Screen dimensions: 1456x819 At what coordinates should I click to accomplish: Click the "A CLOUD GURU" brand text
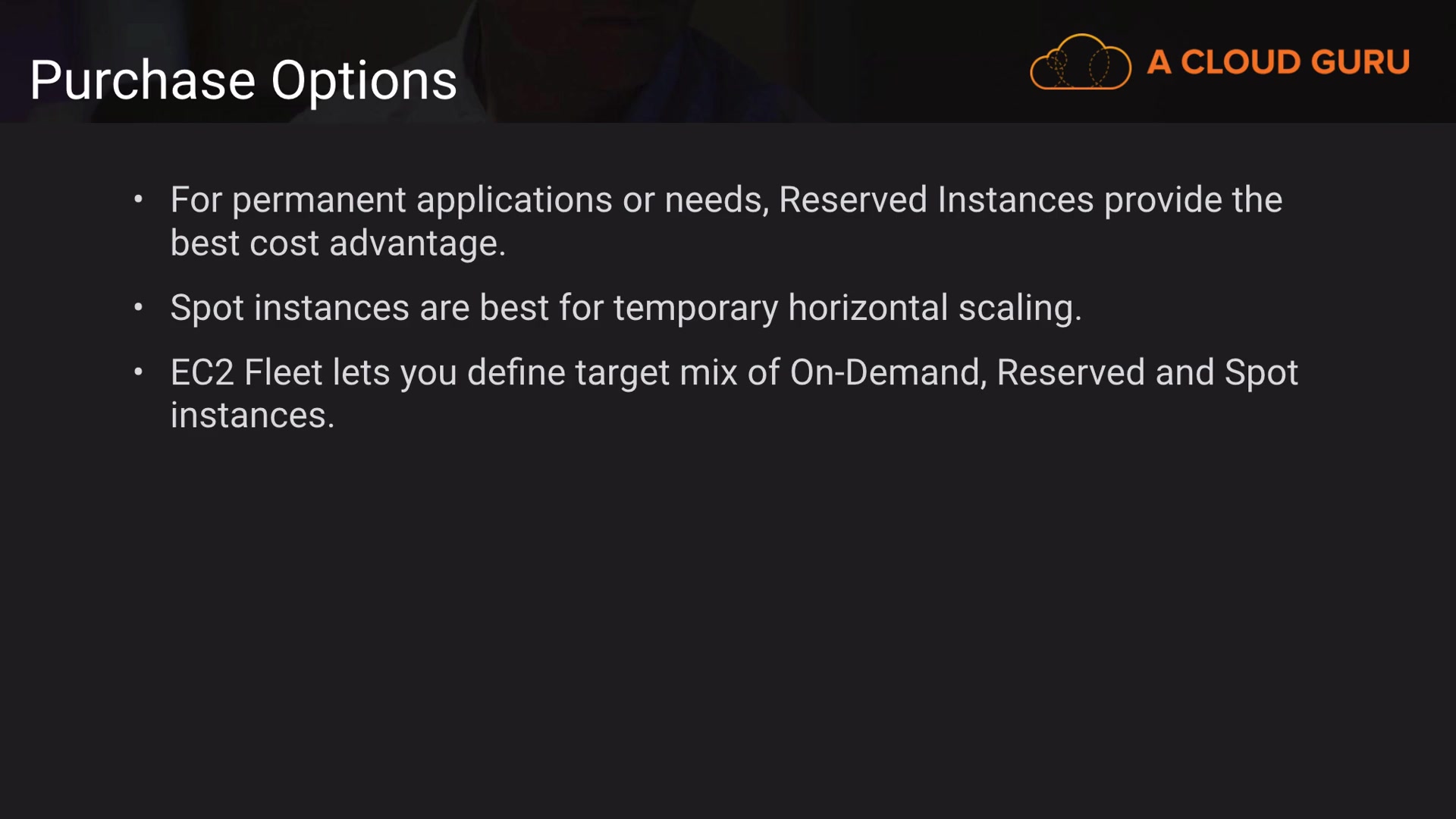pyautogui.click(x=1278, y=62)
